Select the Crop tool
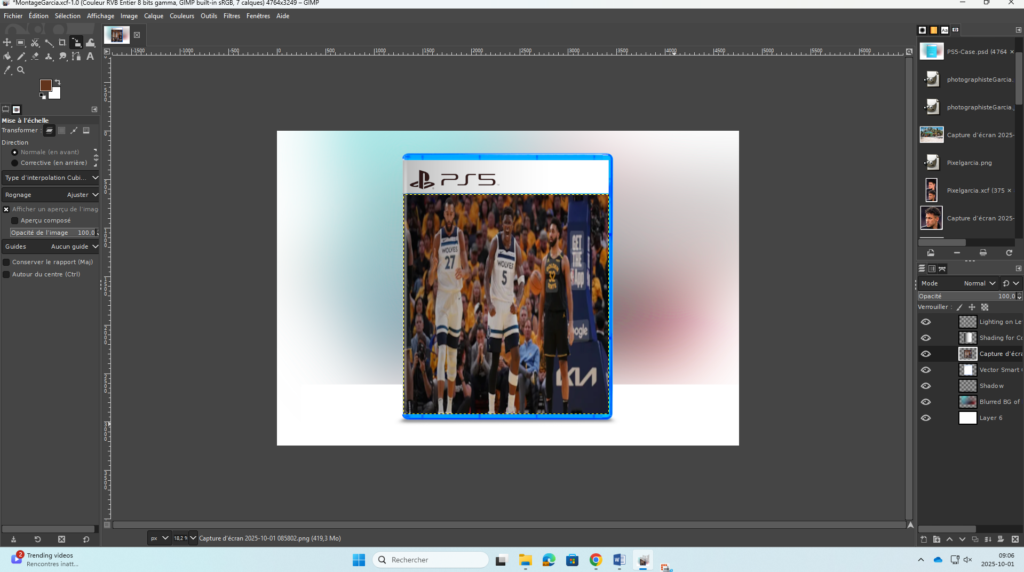 (62, 43)
